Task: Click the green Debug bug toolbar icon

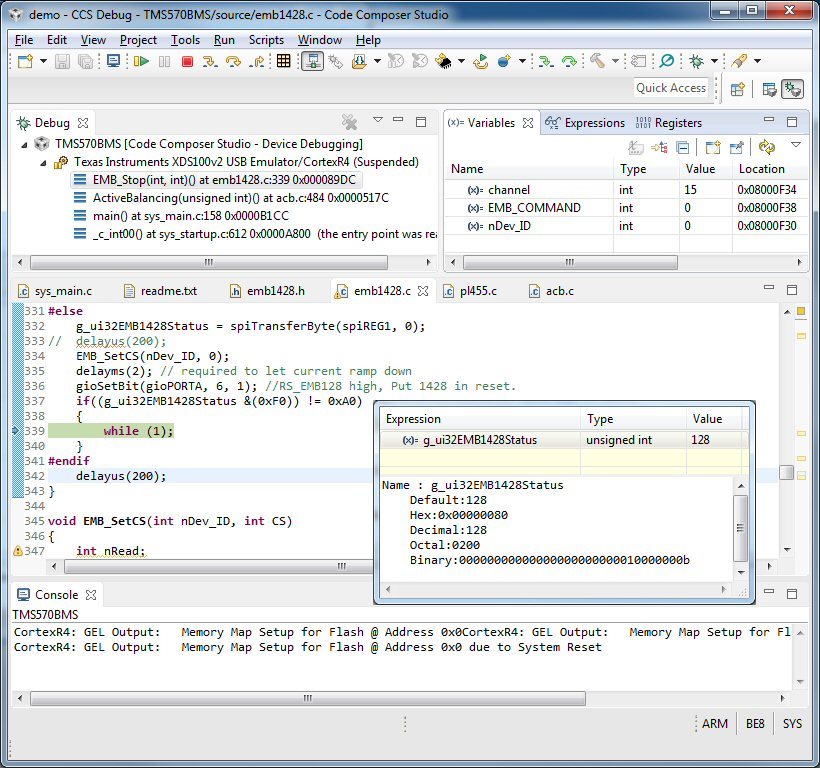Action: 696,61
